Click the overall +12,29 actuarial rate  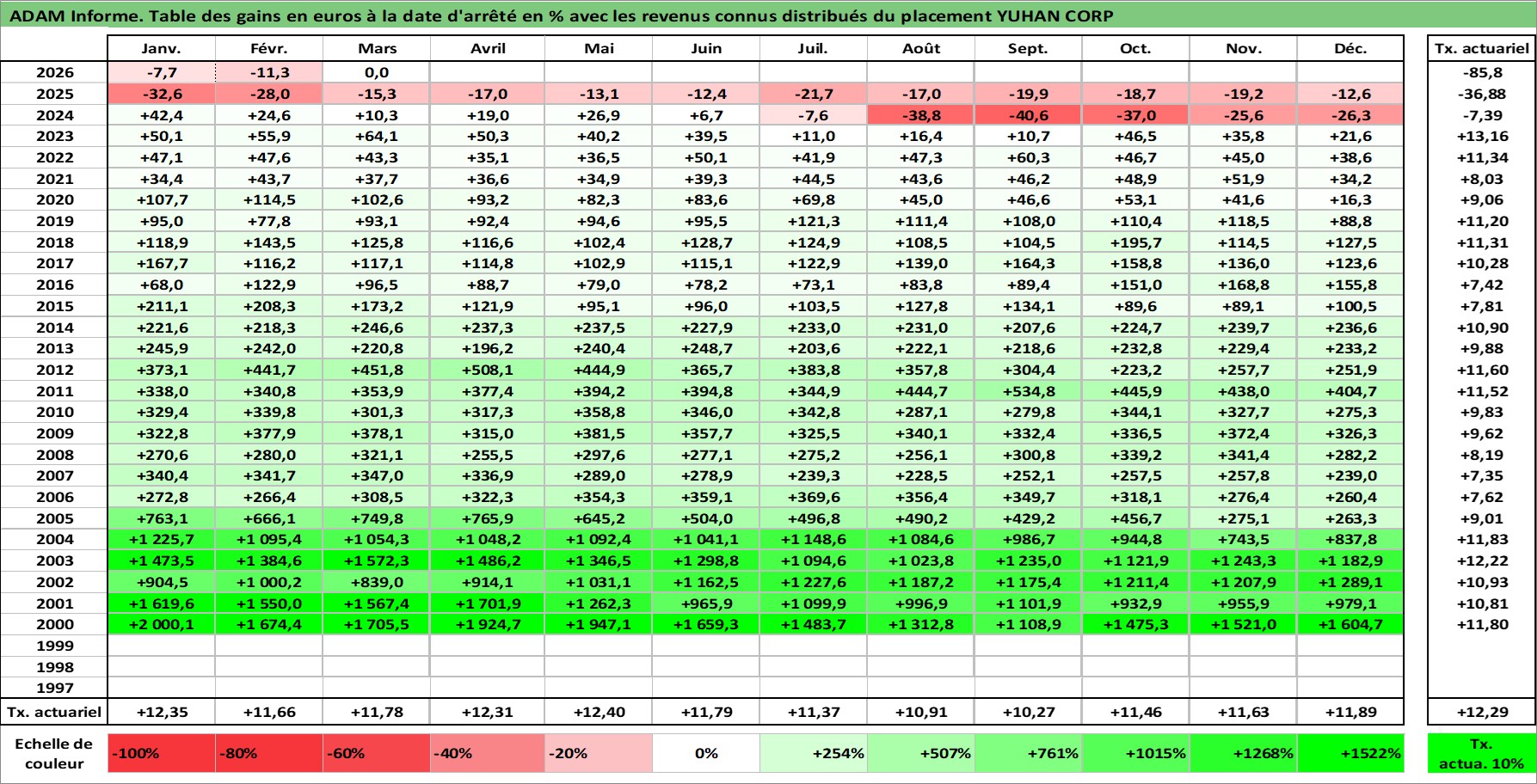tap(1481, 712)
